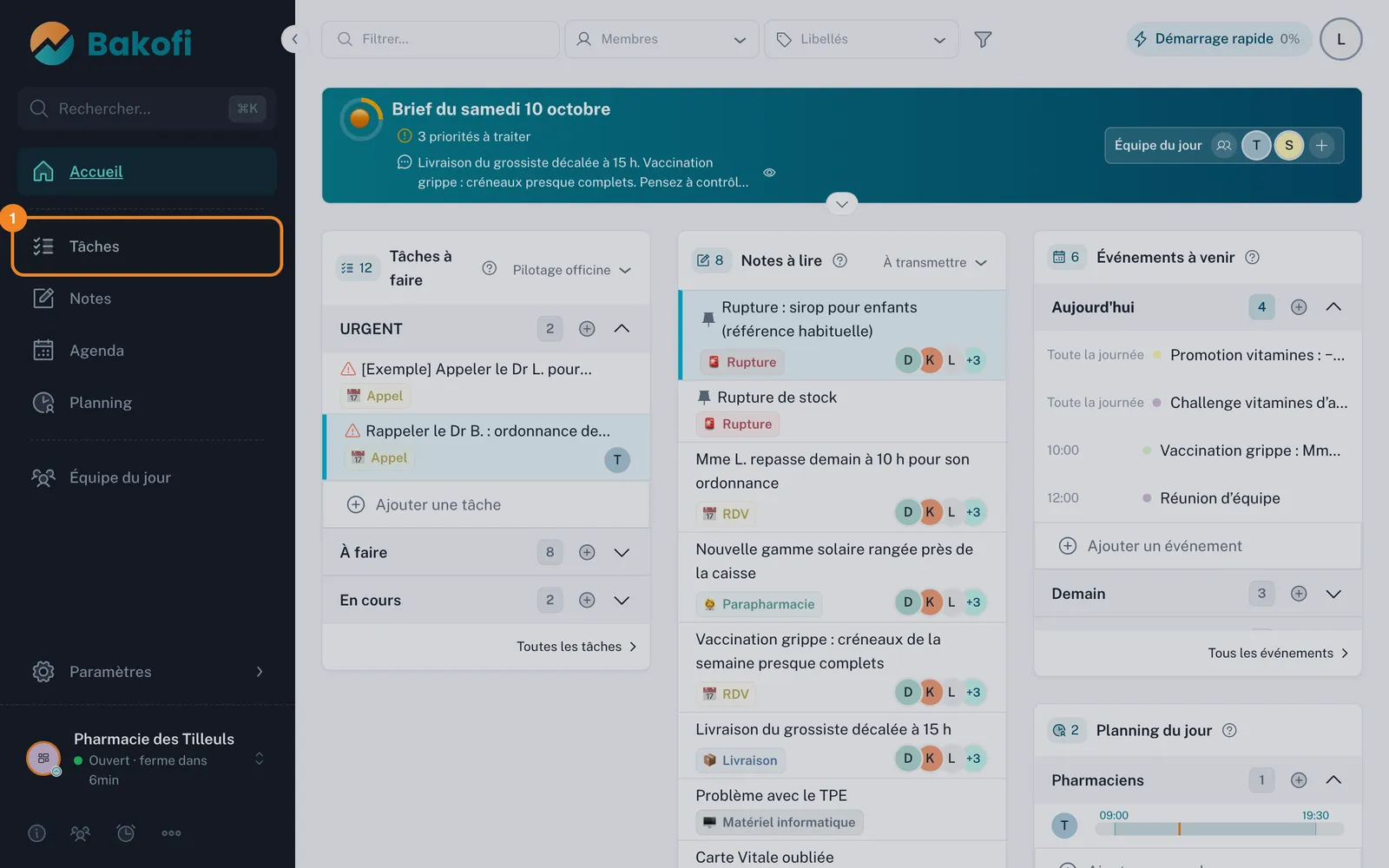Add a task to the À faire section
The width and height of the screenshot is (1389, 868).
587,552
